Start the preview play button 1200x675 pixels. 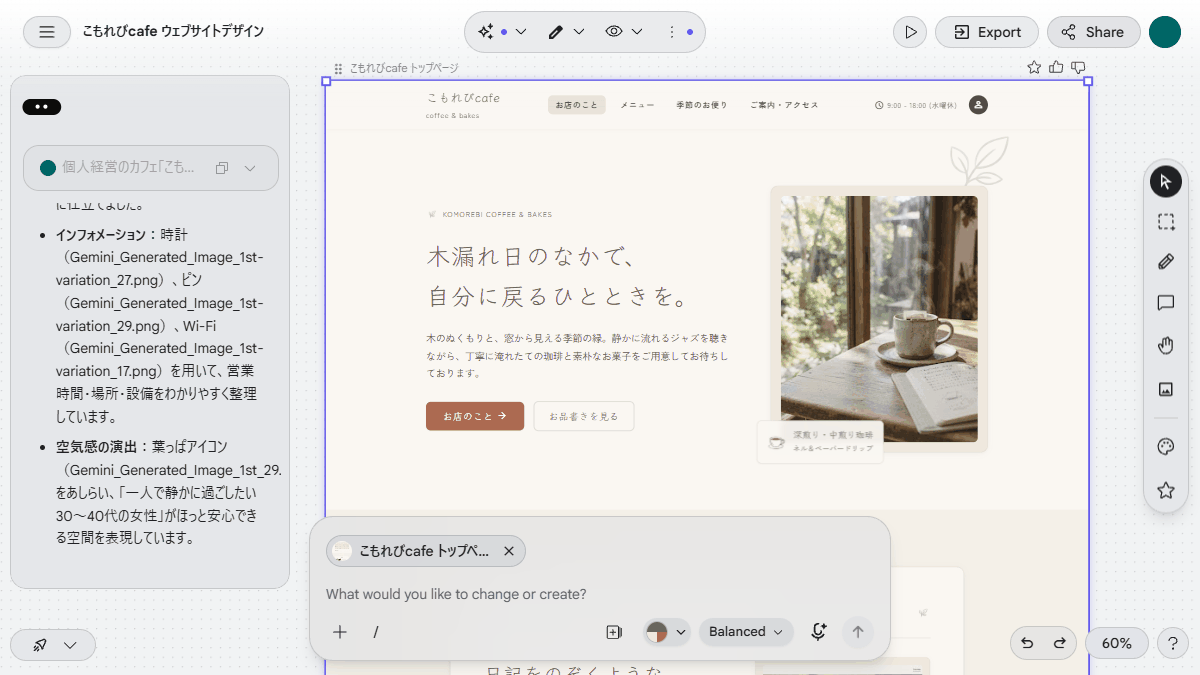click(910, 32)
